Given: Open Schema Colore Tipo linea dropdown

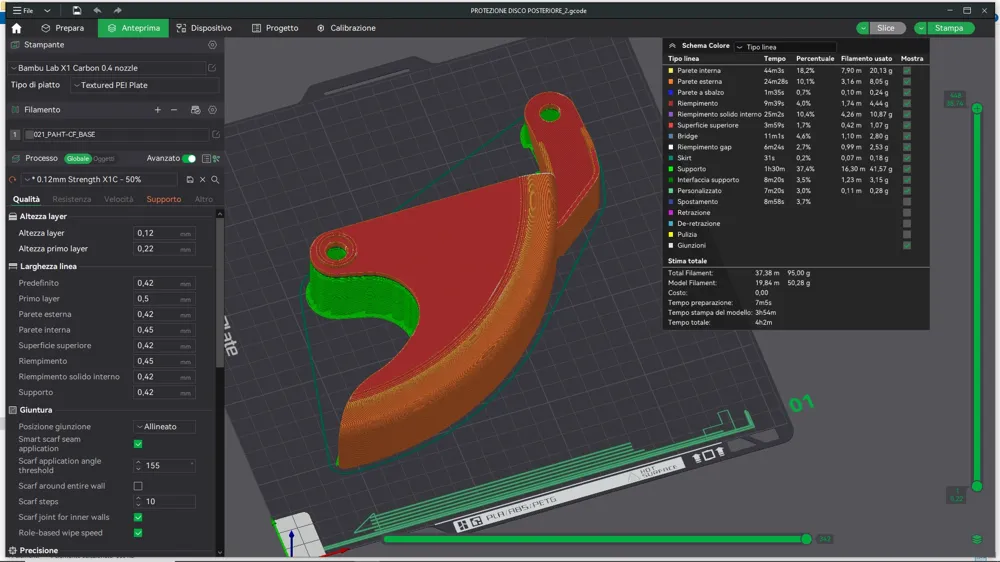Looking at the screenshot, I should tap(785, 47).
